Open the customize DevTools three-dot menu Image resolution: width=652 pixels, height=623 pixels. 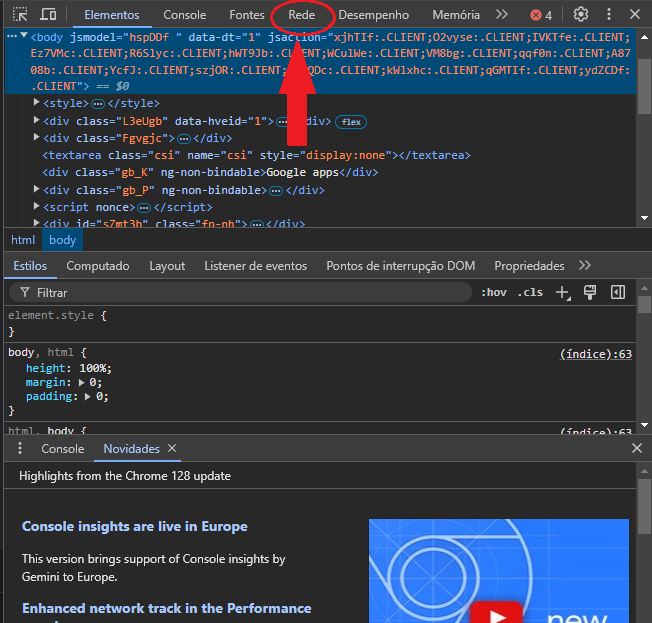pos(609,15)
